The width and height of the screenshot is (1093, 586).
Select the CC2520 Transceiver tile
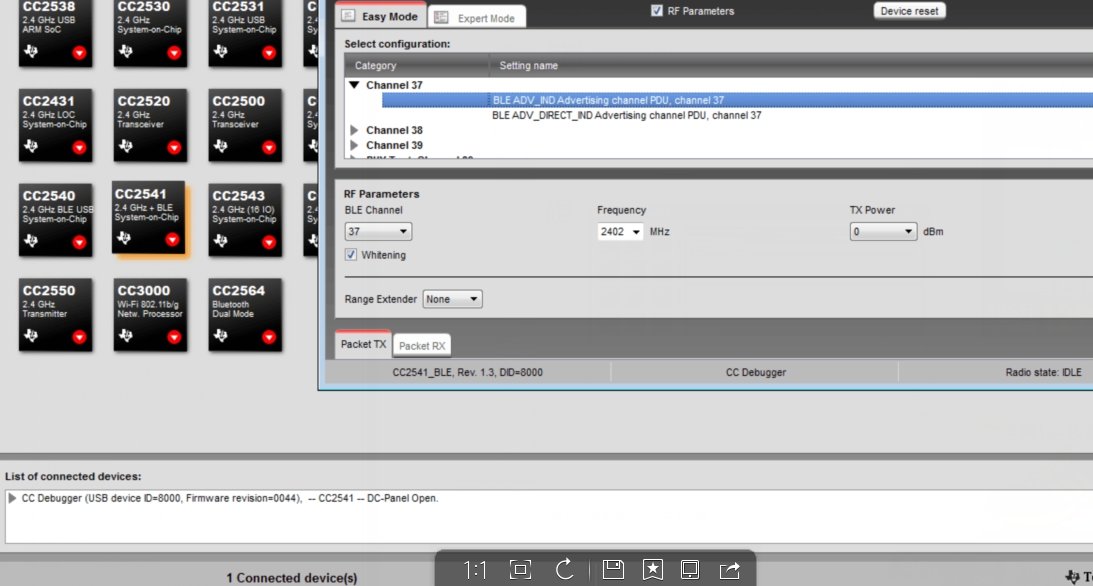point(150,125)
